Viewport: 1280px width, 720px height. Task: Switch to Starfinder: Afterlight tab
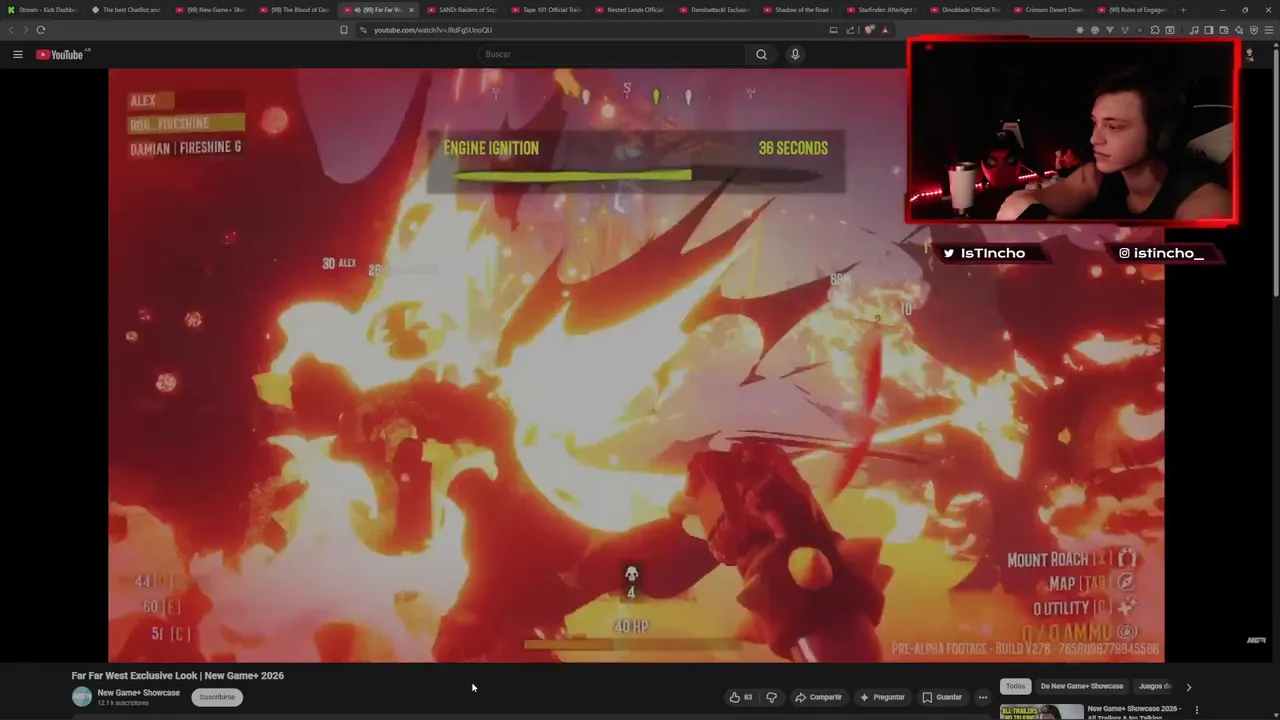pos(882,10)
